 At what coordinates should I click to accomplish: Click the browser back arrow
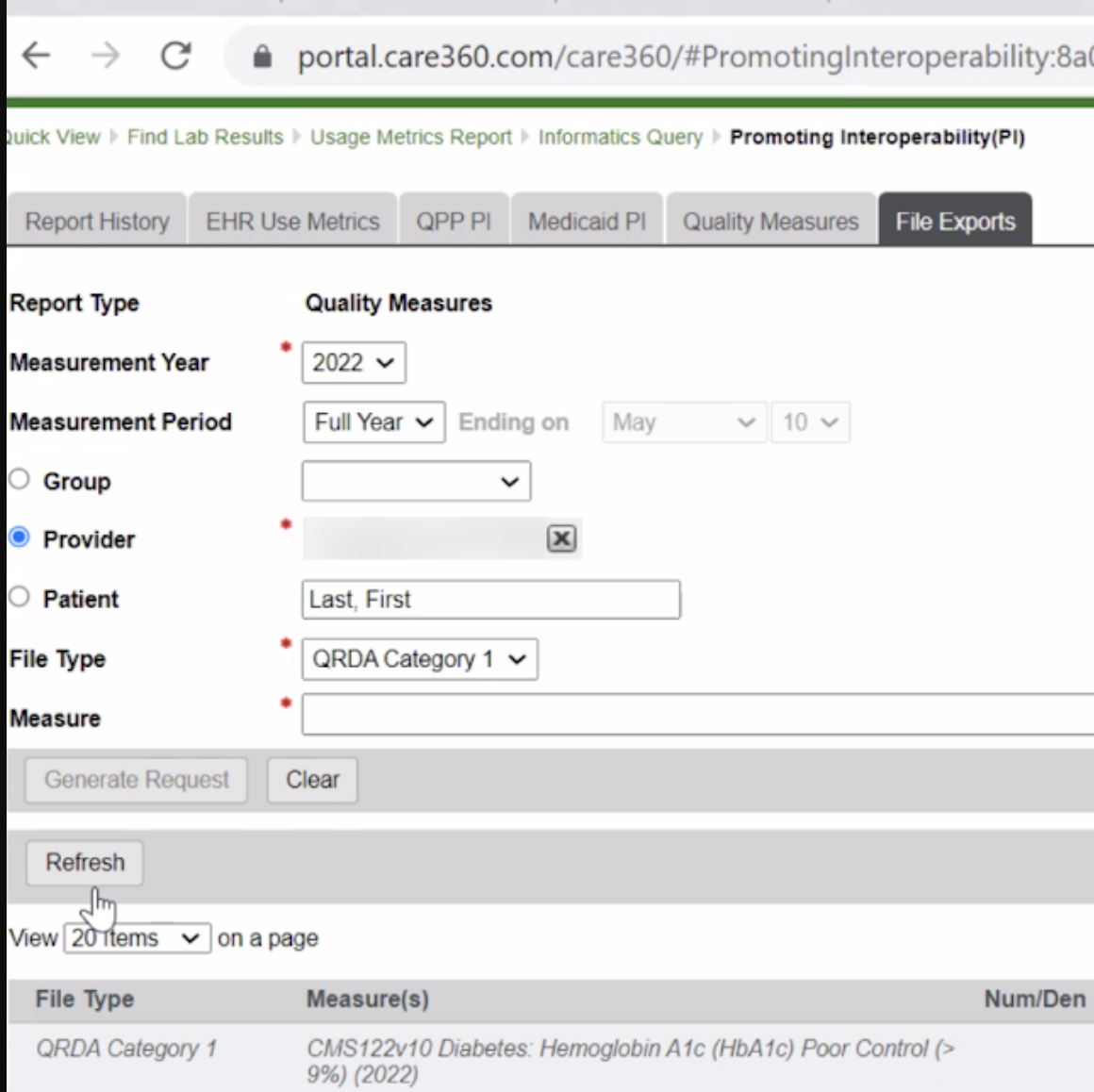36,56
